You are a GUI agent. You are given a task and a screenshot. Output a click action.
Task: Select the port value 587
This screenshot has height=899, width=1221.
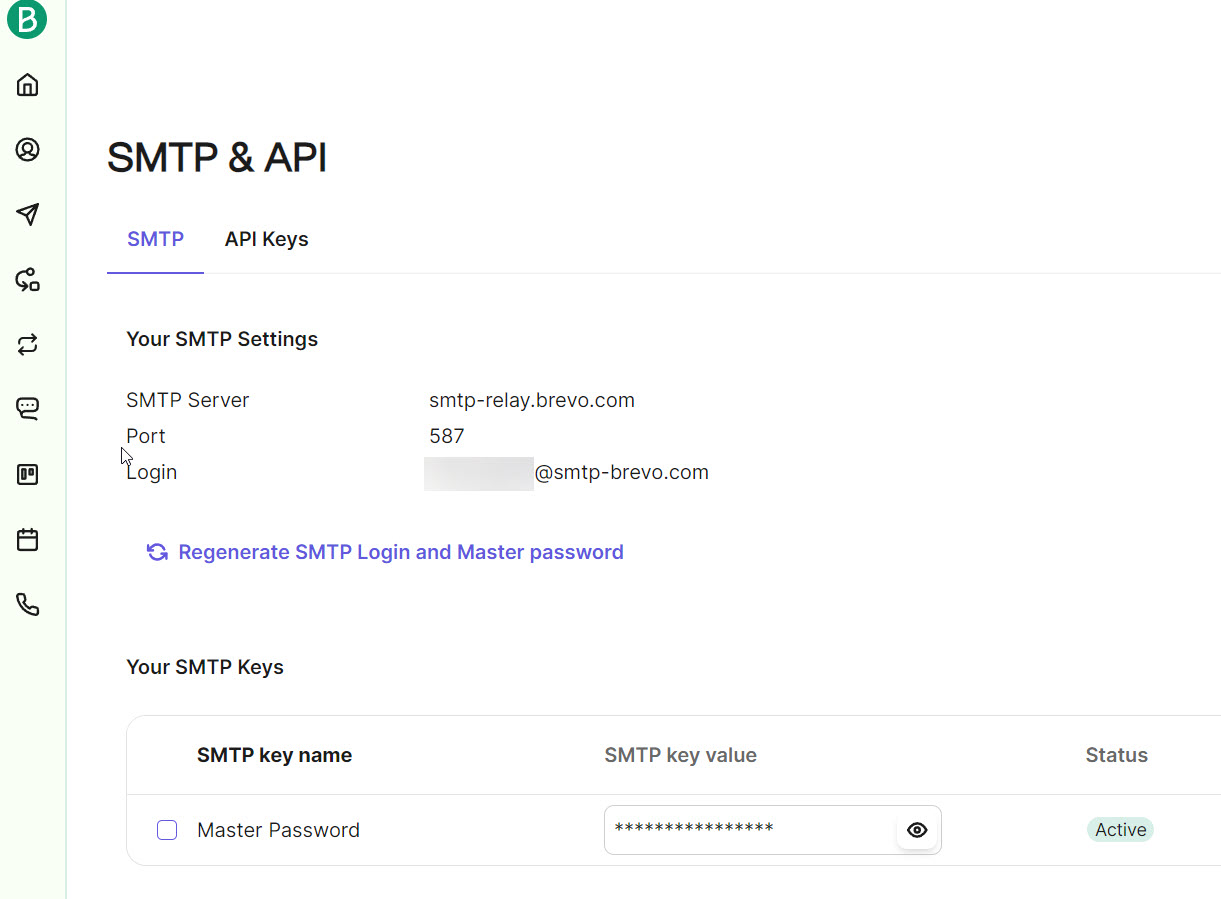[x=447, y=436]
